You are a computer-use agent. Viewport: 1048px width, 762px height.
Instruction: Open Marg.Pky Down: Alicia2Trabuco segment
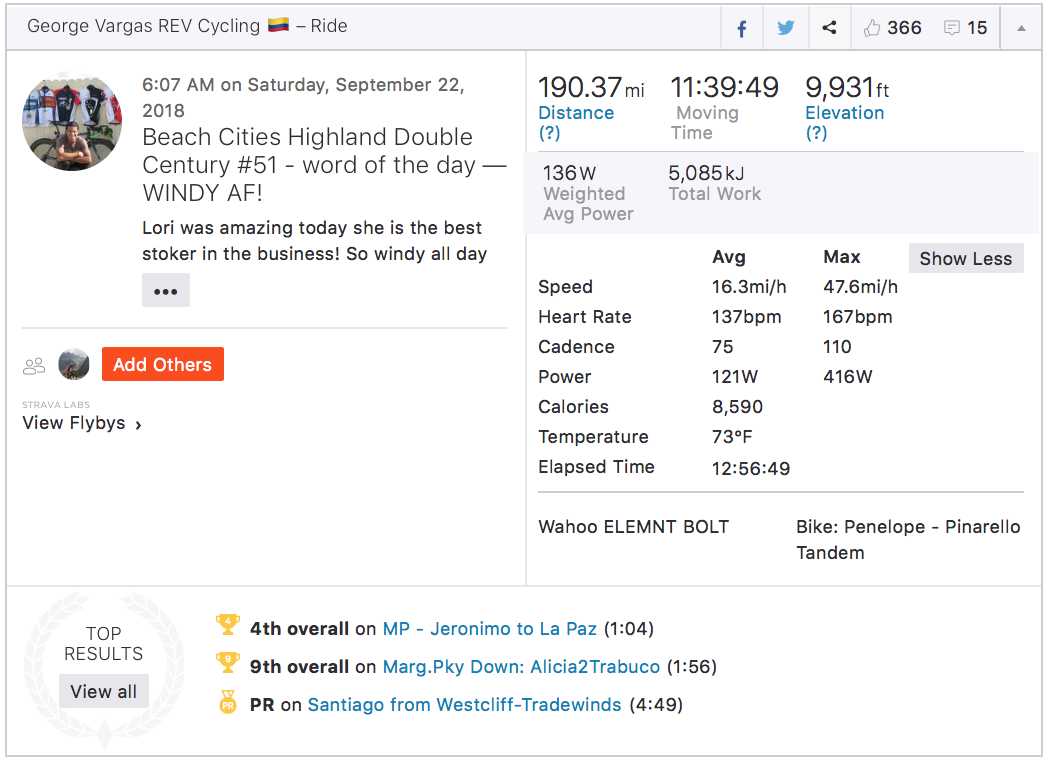521,667
